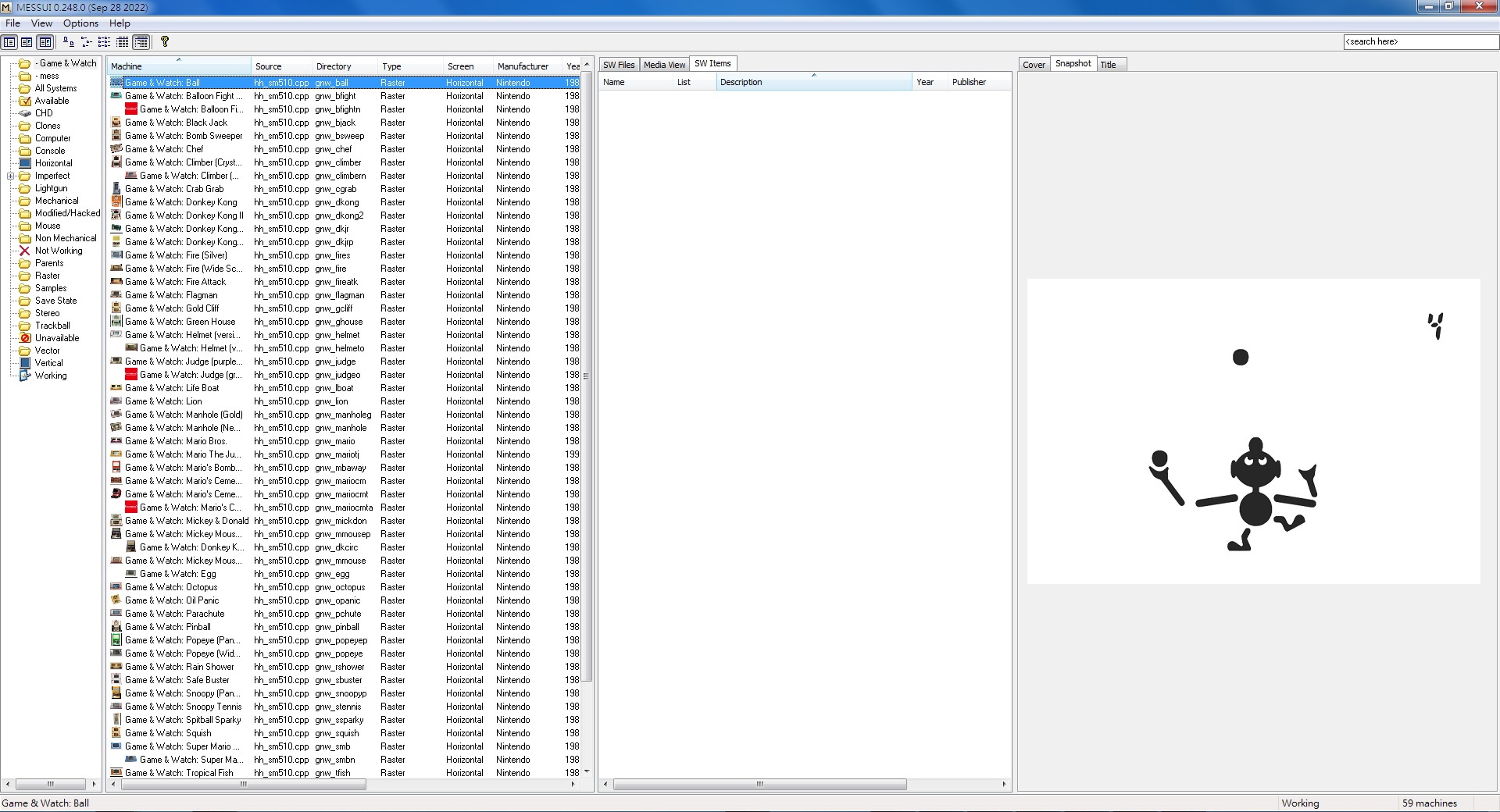Click the Horizontal monitor icon
Screen dimensions: 1500x812
[x=25, y=163]
